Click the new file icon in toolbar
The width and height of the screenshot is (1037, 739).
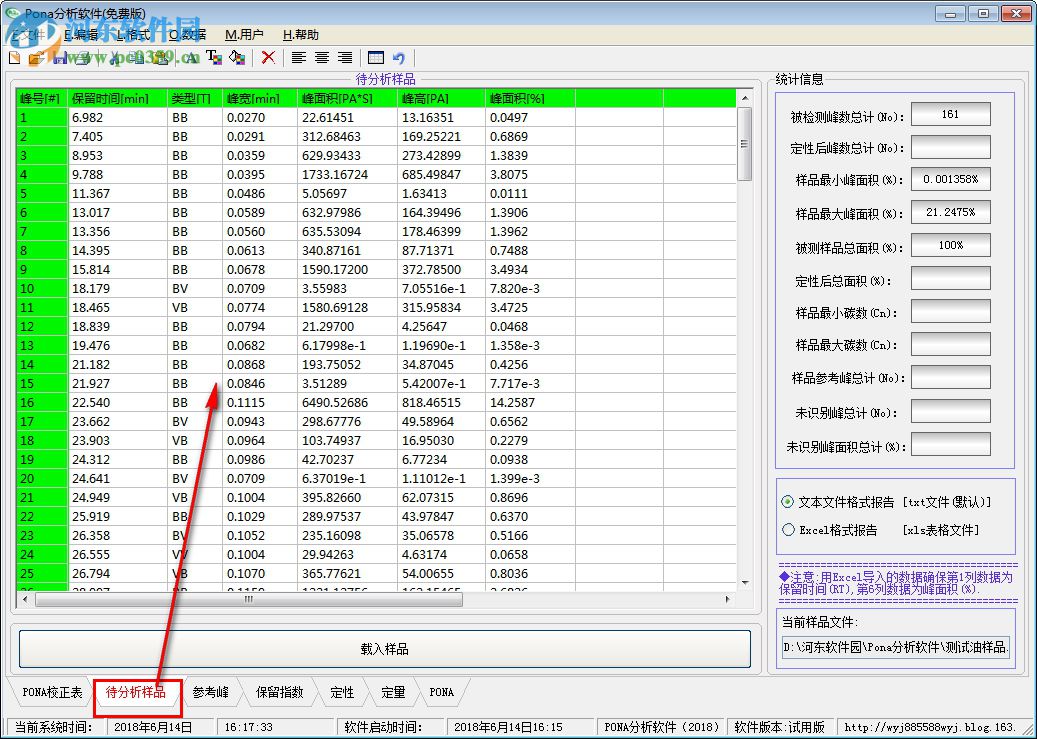[x=14, y=58]
